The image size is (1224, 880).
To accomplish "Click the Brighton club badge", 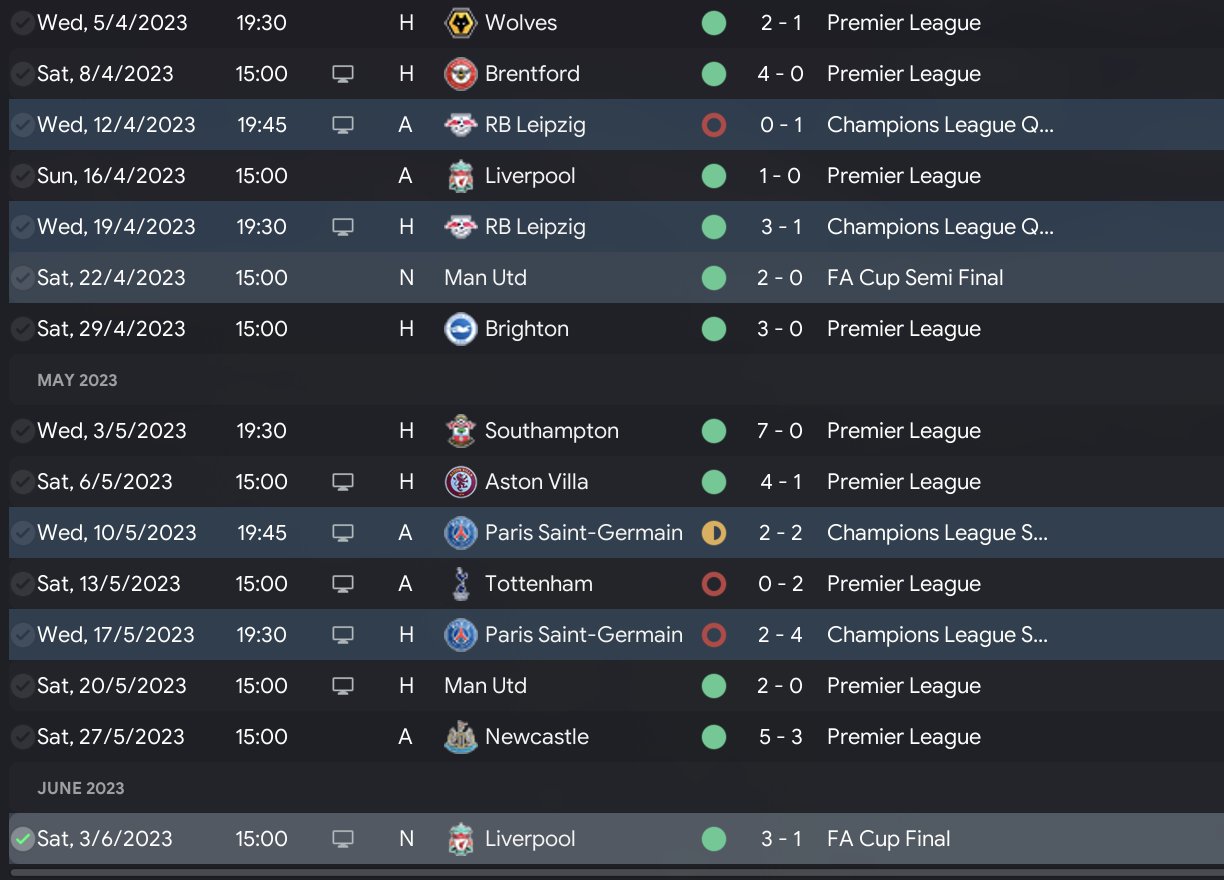I will pyautogui.click(x=460, y=329).
